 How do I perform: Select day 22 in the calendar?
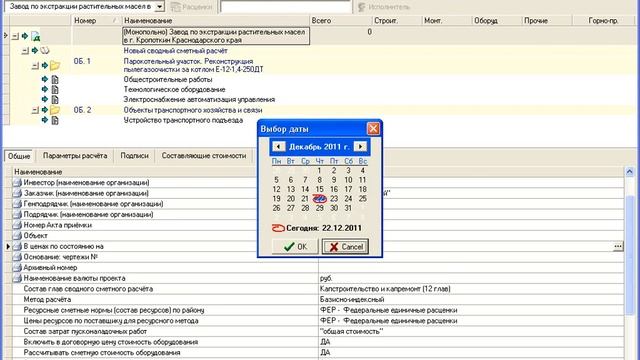click(319, 198)
